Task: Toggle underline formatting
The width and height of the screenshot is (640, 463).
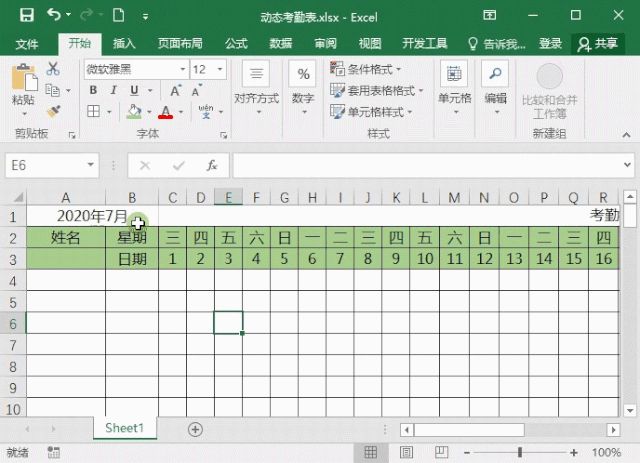Action: [x=135, y=90]
